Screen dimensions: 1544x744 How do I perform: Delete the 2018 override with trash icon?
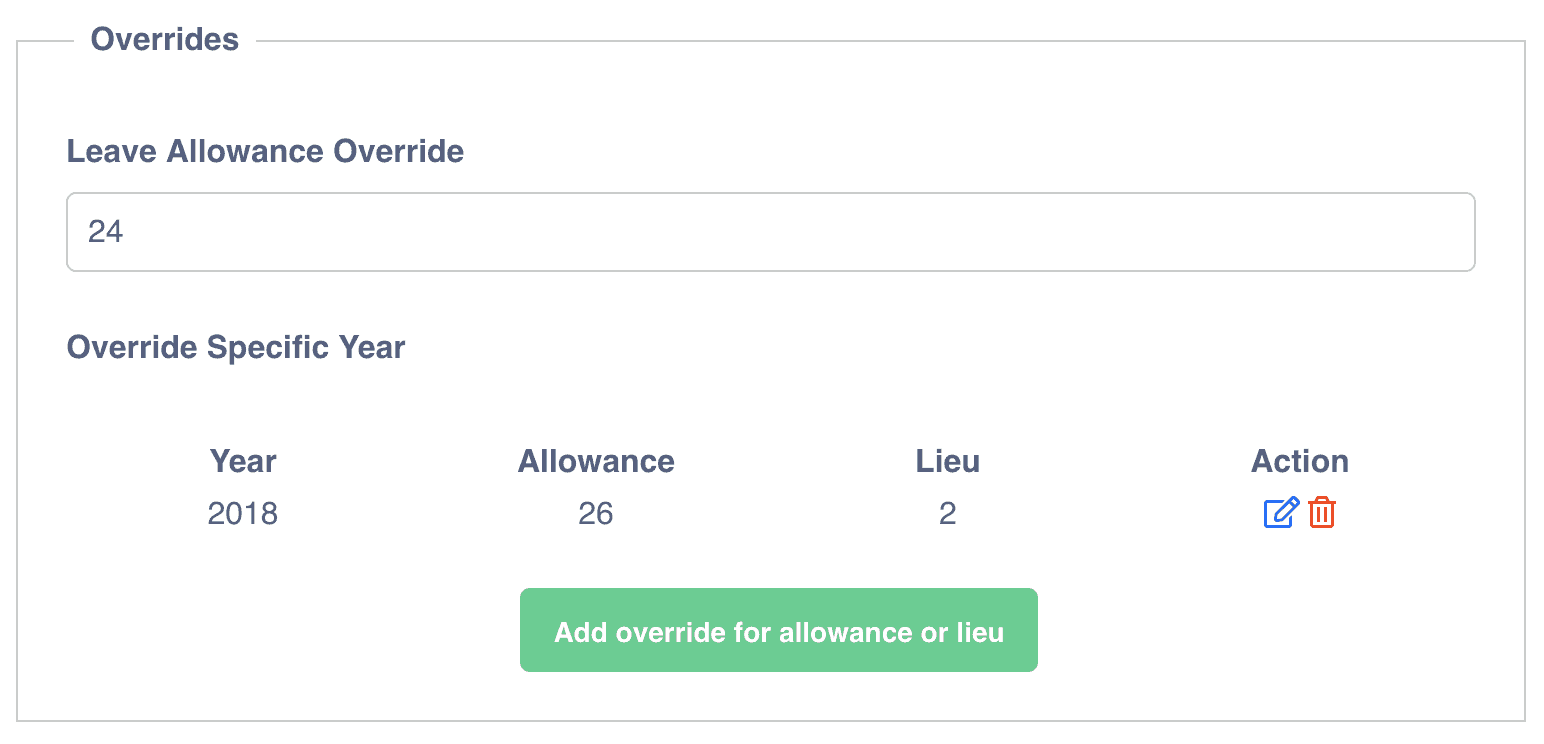[x=1322, y=513]
